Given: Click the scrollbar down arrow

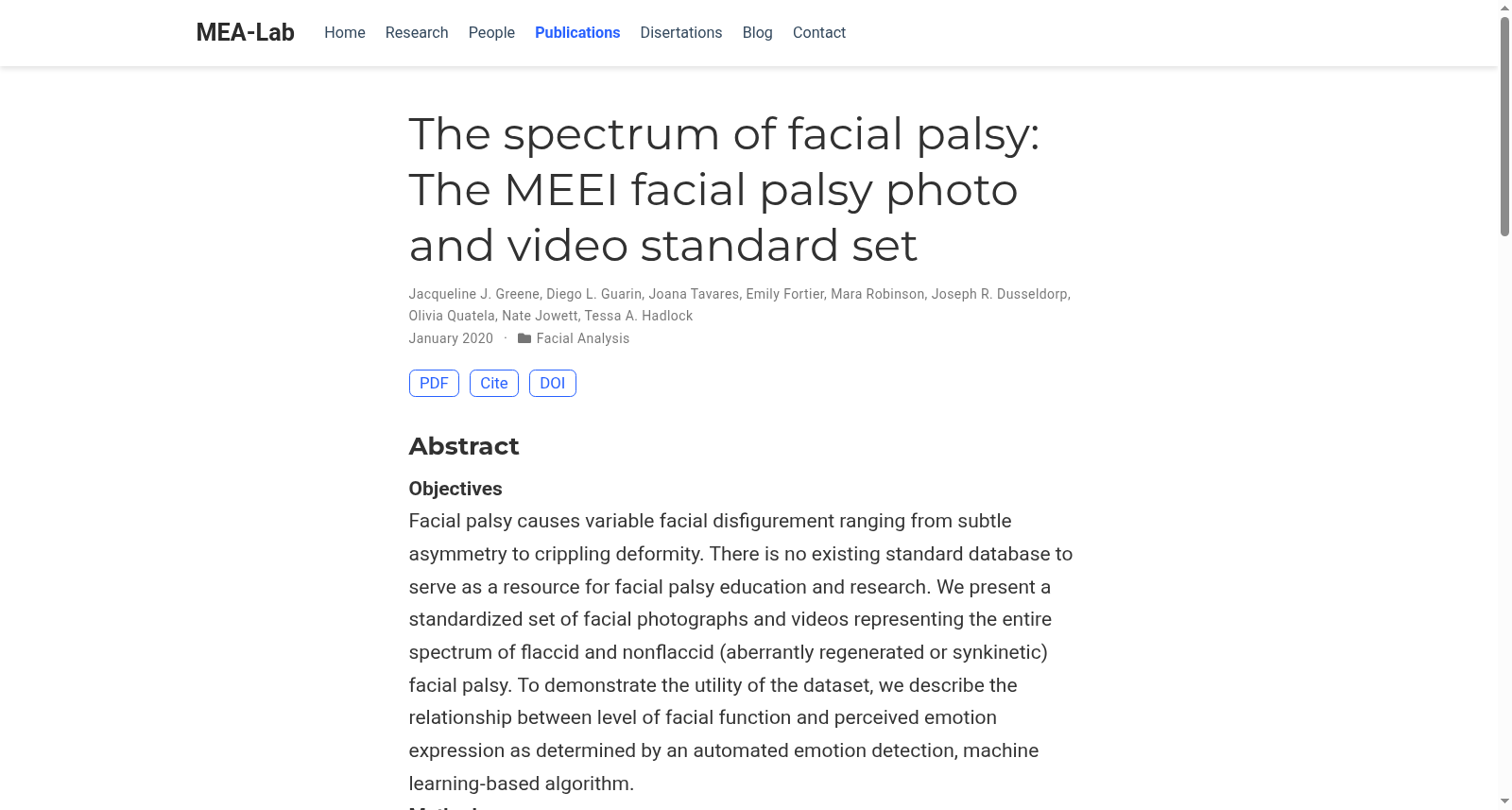Looking at the screenshot, I should tap(1504, 802).
